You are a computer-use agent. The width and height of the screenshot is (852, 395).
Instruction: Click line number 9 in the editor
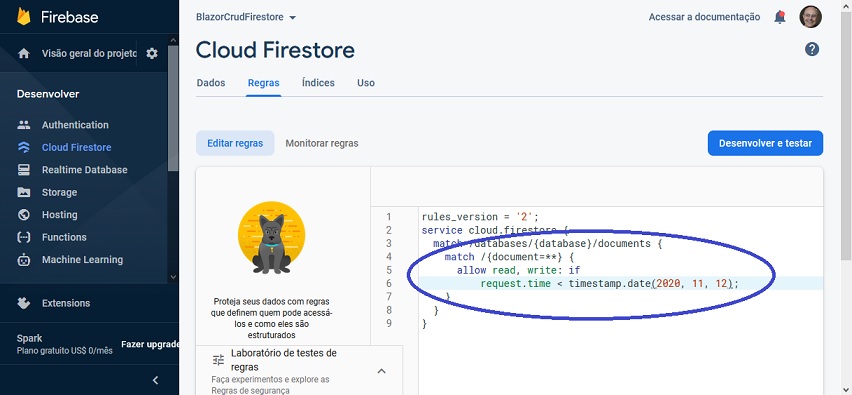click(x=389, y=323)
